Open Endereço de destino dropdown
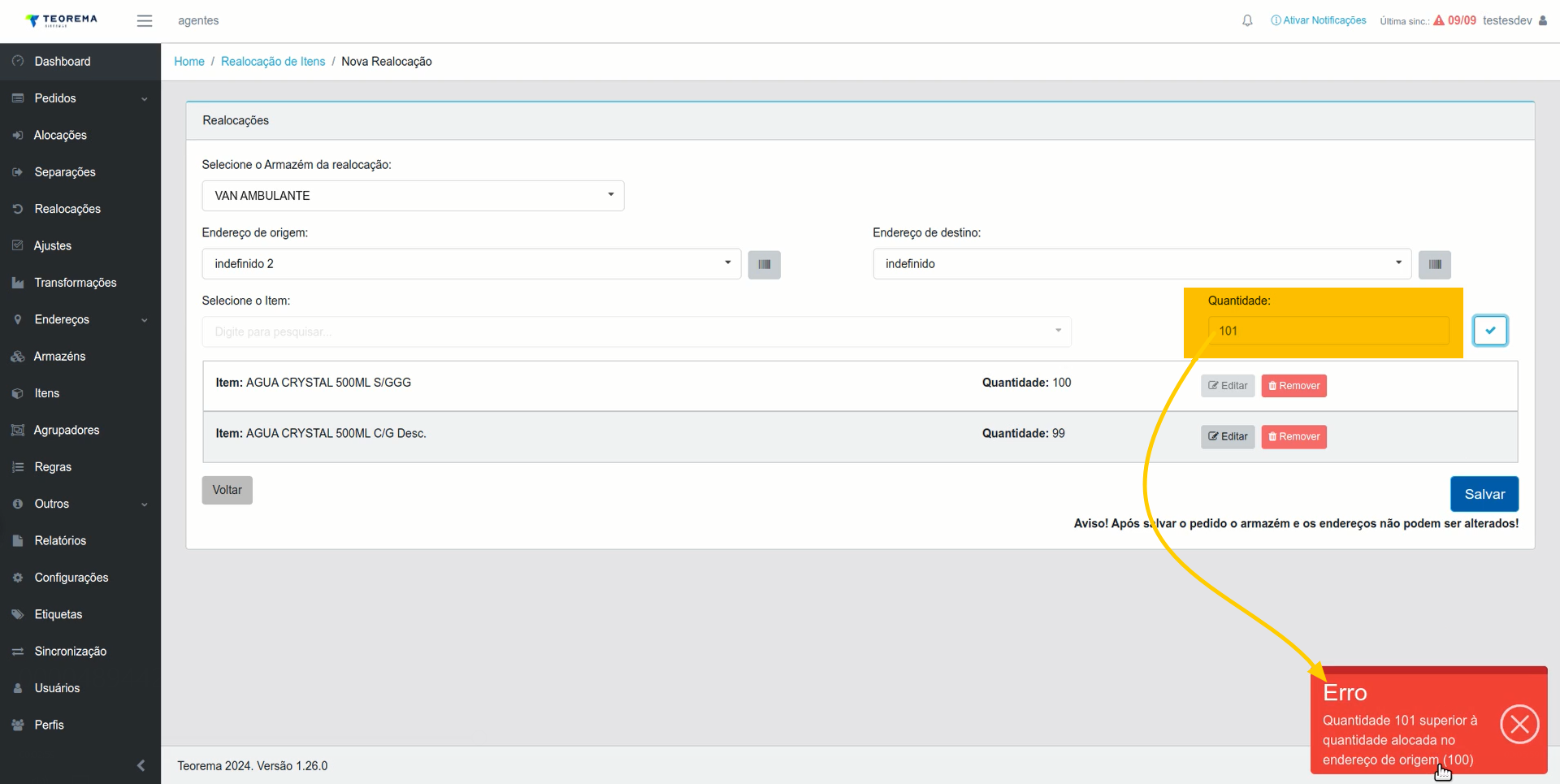Viewport: 1560px width, 784px height. (x=1142, y=264)
